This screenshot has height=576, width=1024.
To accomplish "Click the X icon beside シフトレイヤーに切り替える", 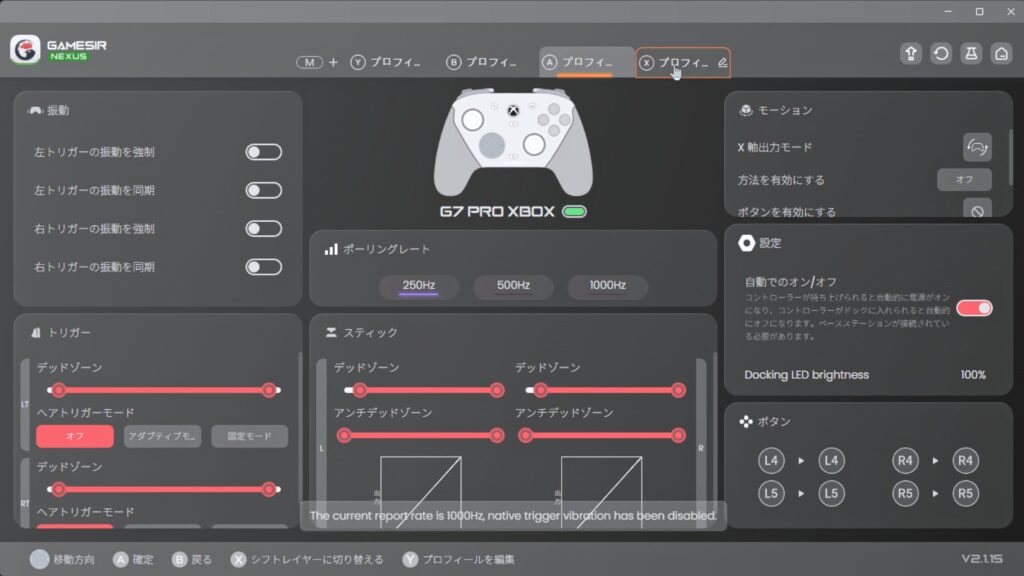I will tap(239, 560).
